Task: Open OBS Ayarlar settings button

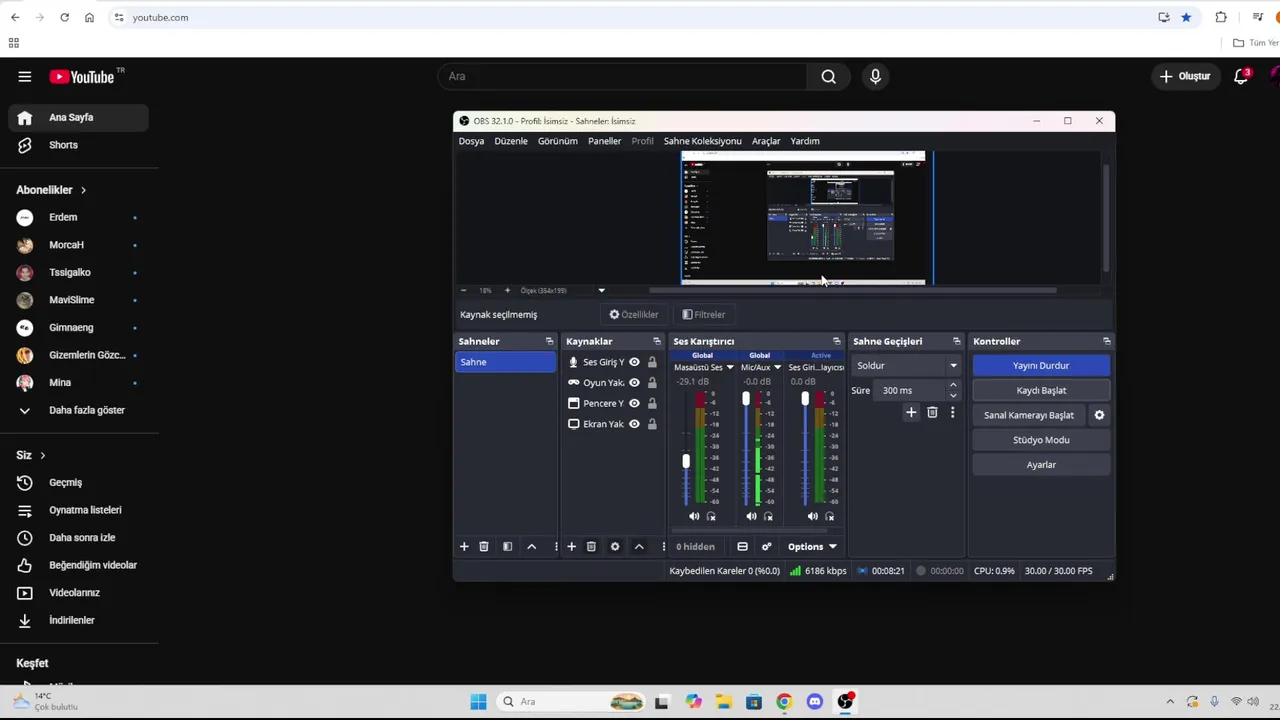Action: (x=1041, y=464)
